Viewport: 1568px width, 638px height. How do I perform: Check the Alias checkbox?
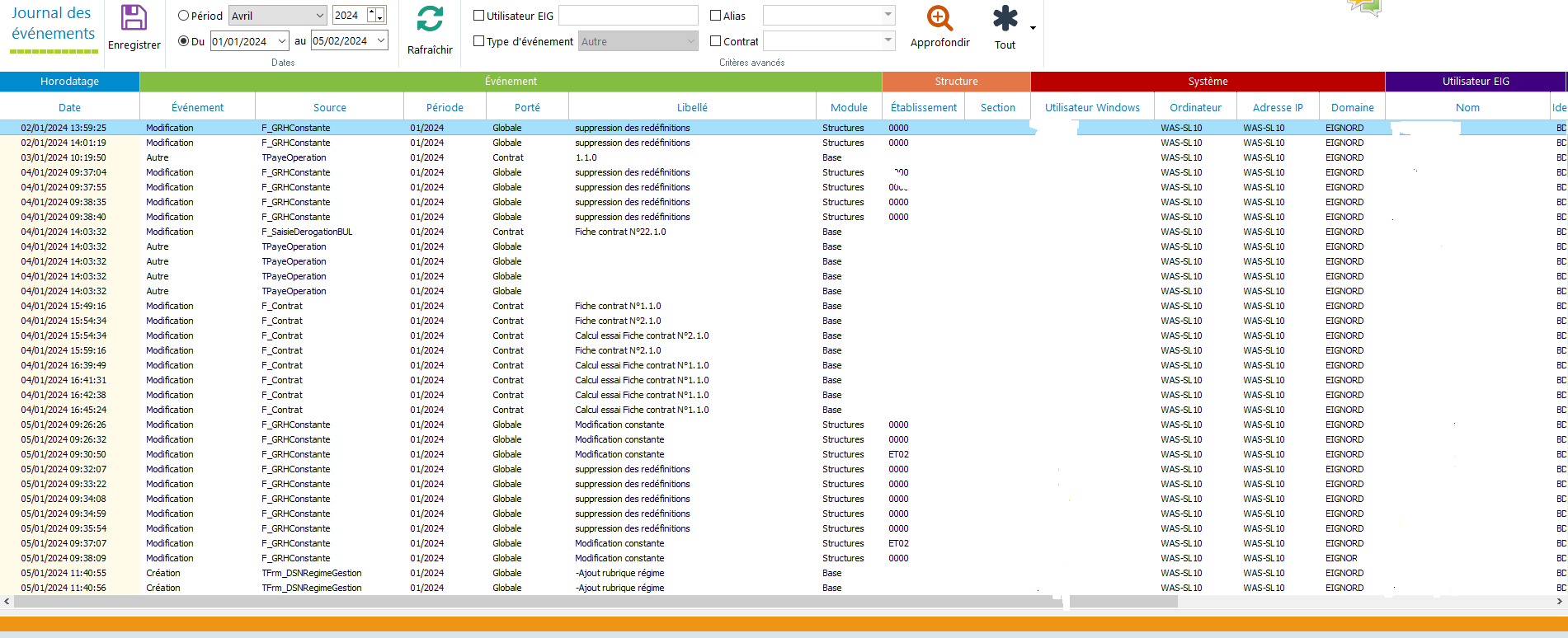[x=715, y=16]
